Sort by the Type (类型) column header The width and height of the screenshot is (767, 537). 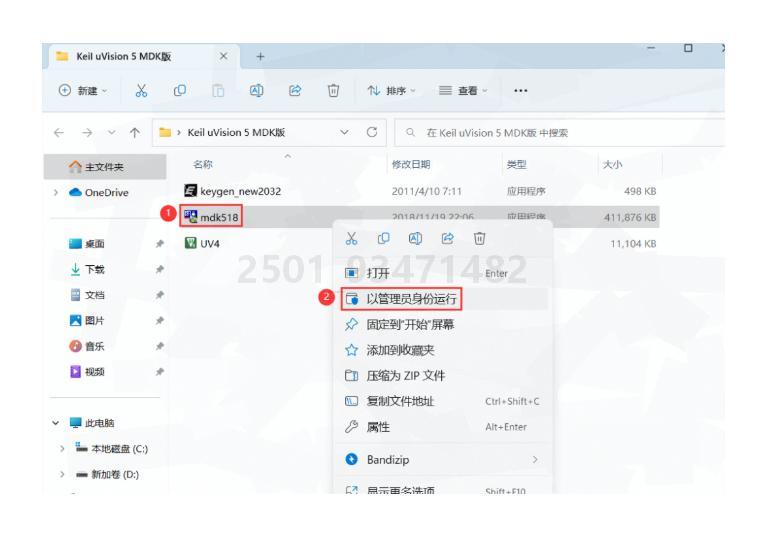517,164
